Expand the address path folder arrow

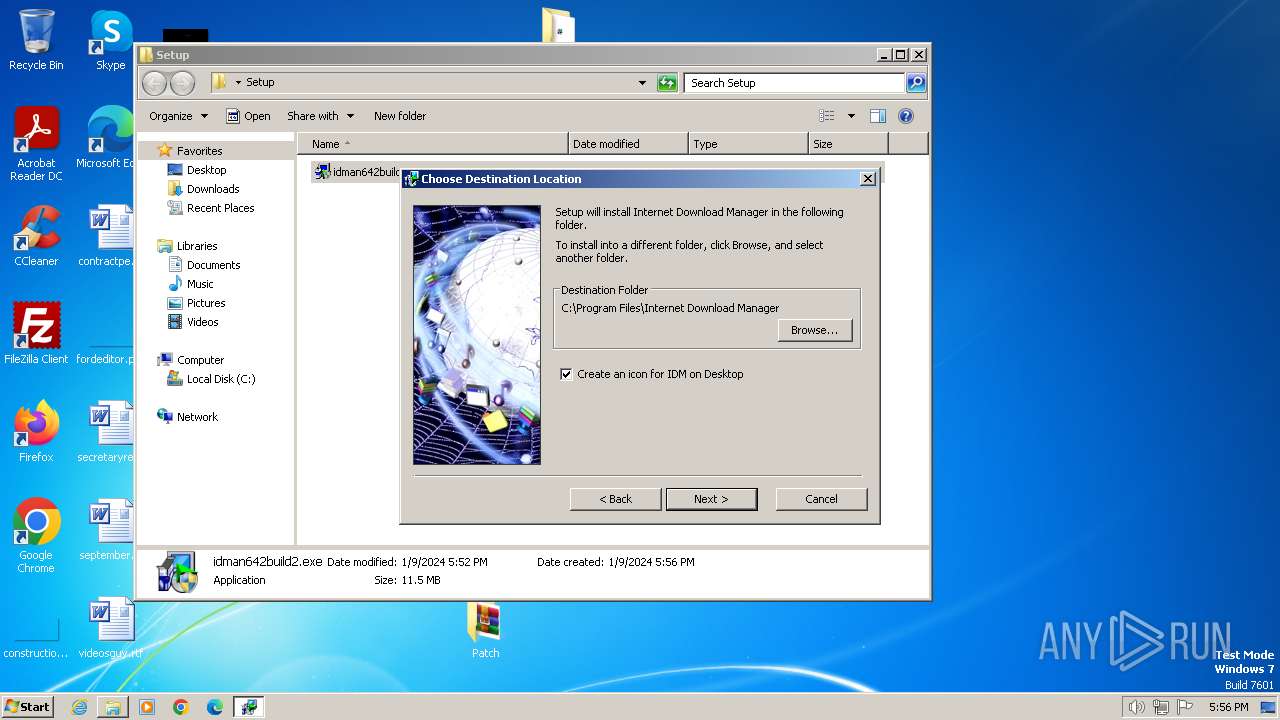(238, 83)
